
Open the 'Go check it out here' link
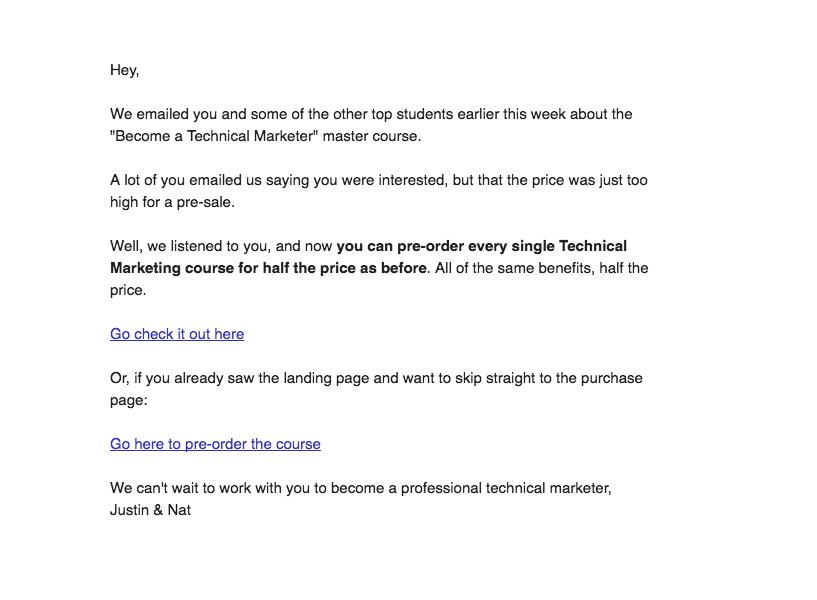[177, 334]
